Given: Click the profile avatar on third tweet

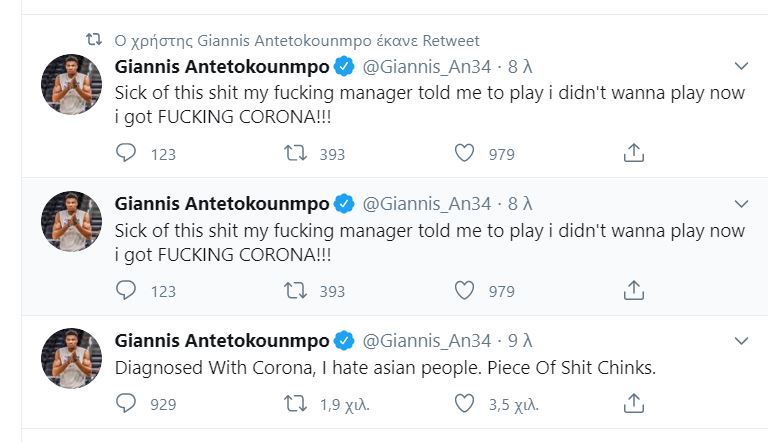Looking at the screenshot, I should tap(72, 358).
